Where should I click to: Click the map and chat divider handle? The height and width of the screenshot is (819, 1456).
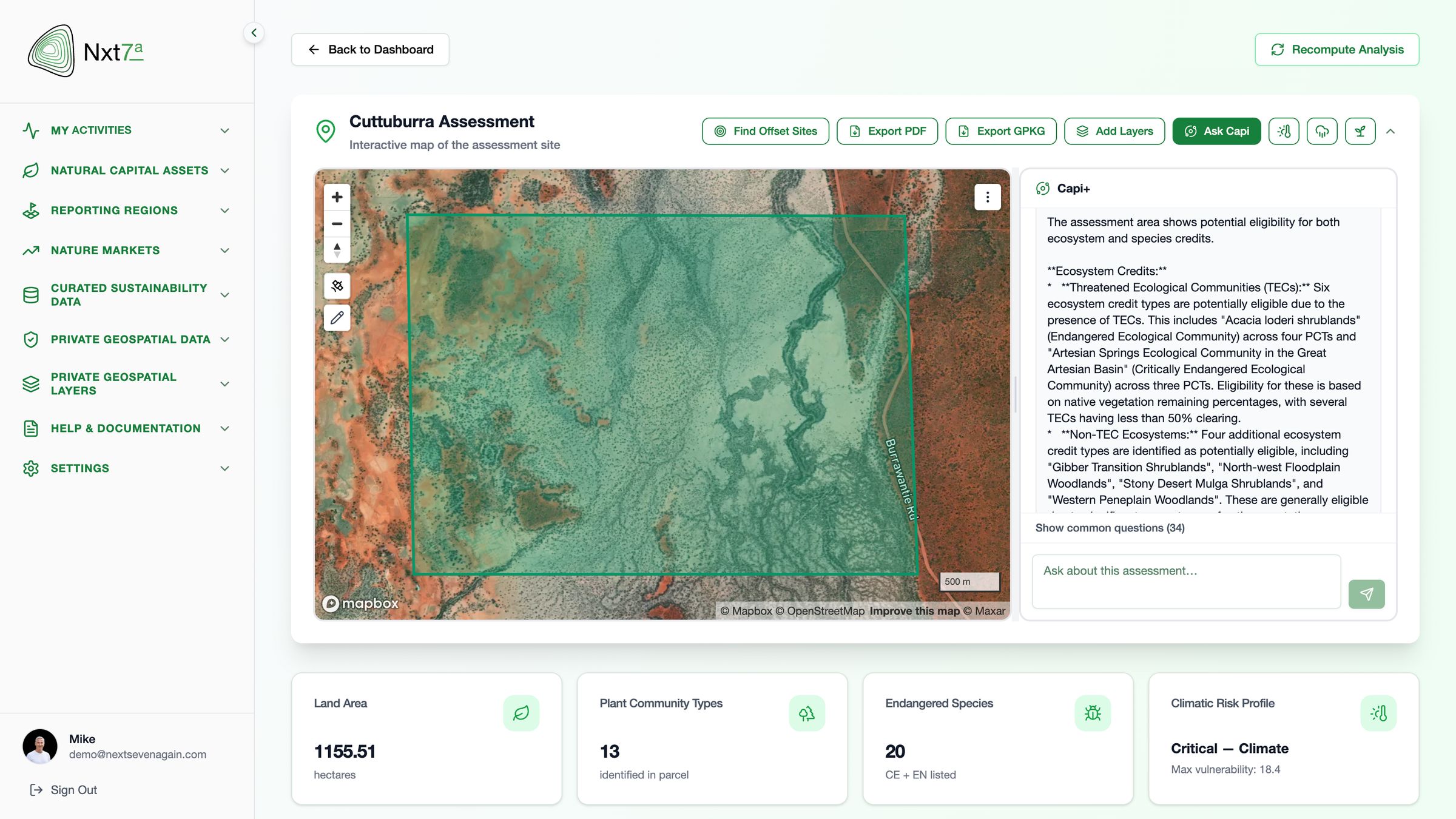coord(1016,394)
